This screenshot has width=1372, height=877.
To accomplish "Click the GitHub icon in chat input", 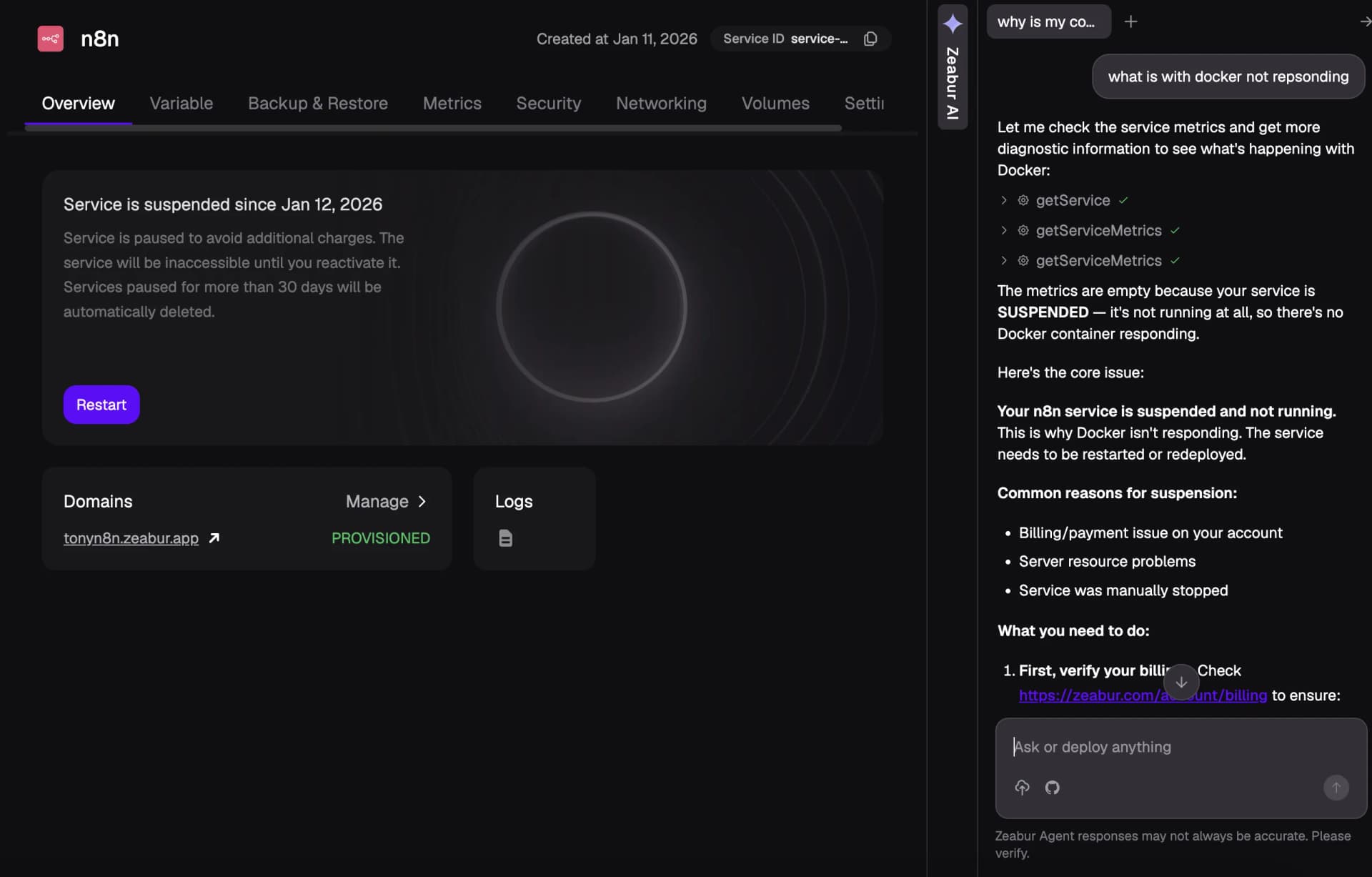I will 1052,787.
